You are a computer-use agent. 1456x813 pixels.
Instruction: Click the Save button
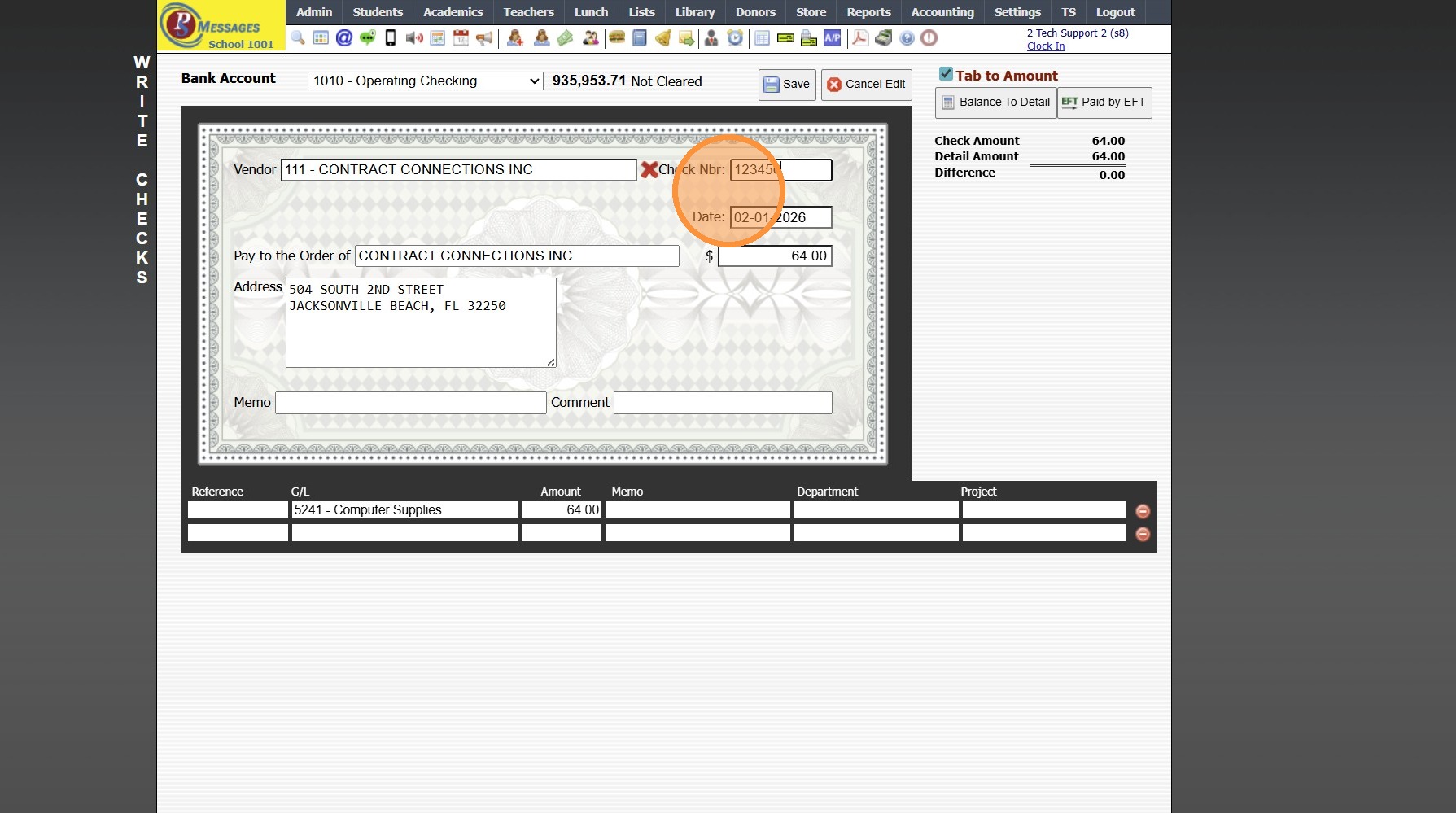point(787,85)
